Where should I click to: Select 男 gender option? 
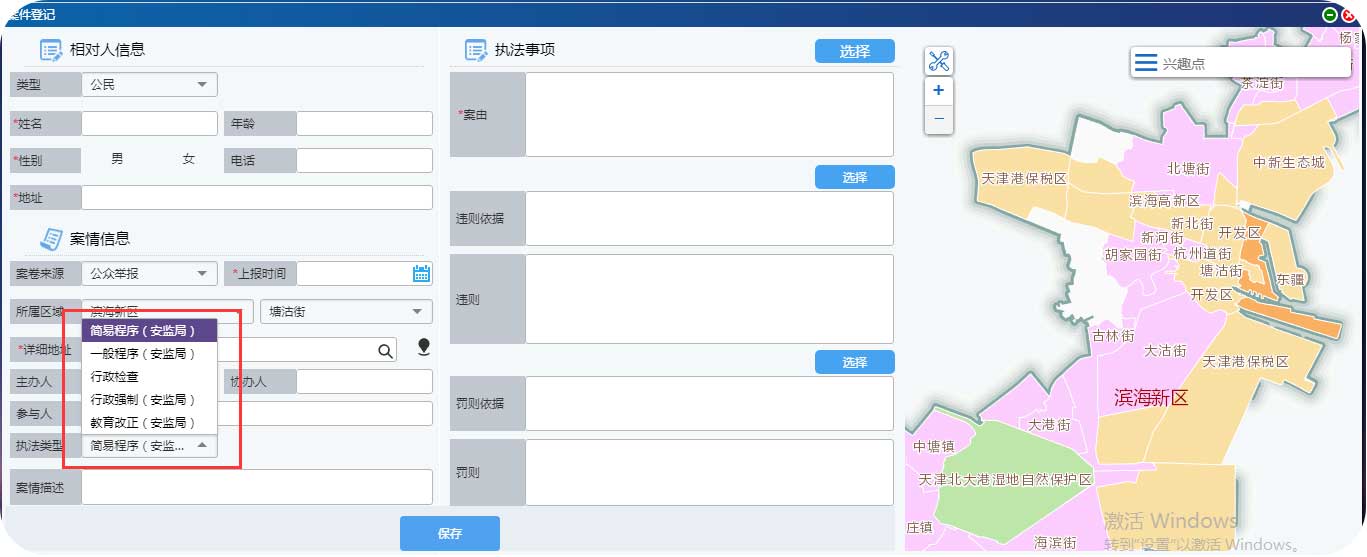coord(117,160)
